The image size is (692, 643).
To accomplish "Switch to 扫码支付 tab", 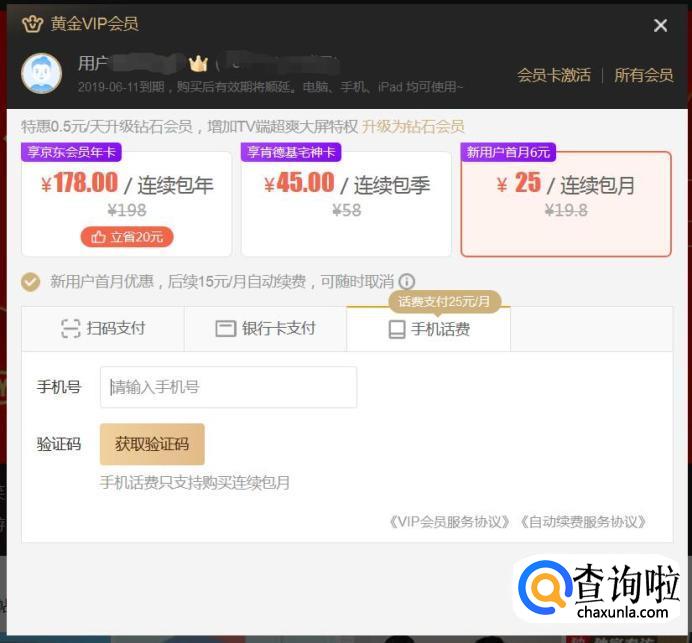I will coord(103,329).
